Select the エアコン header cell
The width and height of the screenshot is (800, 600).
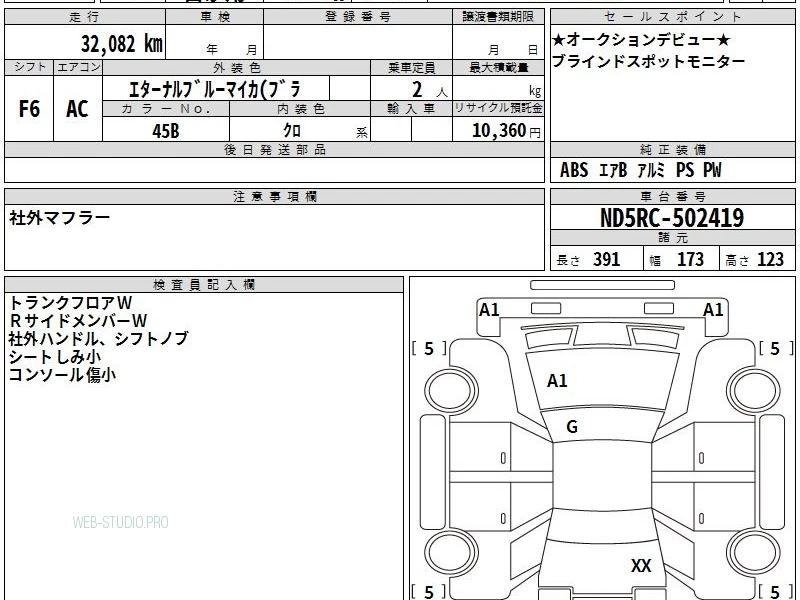pos(78,67)
